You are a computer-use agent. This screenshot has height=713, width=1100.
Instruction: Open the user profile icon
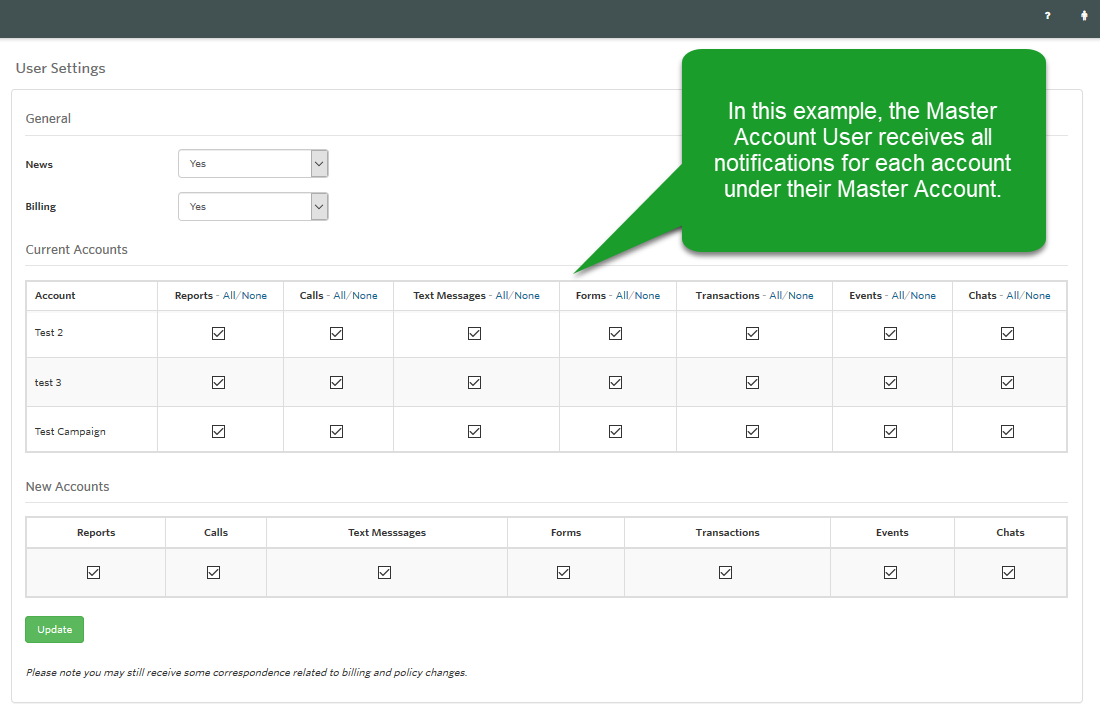[1084, 16]
